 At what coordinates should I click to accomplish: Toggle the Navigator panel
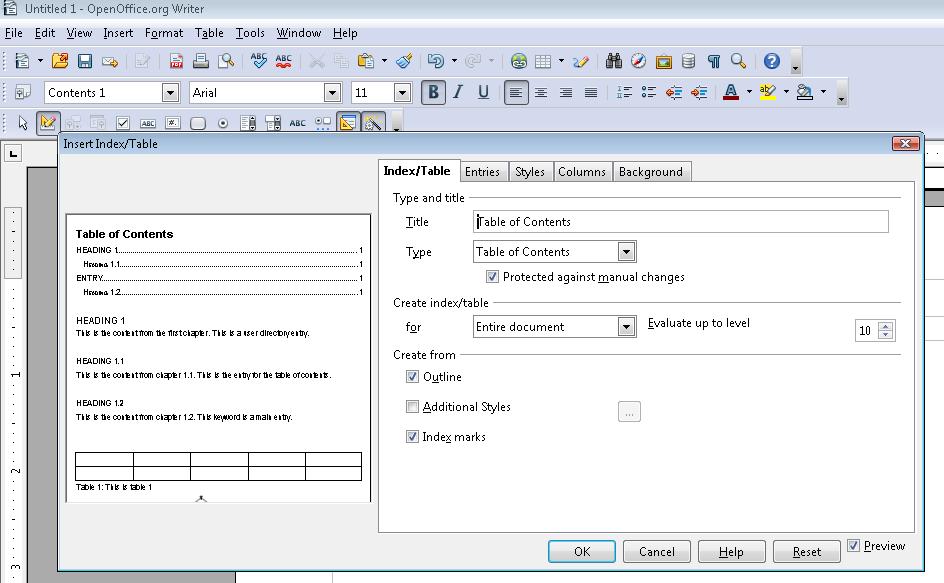click(x=637, y=60)
